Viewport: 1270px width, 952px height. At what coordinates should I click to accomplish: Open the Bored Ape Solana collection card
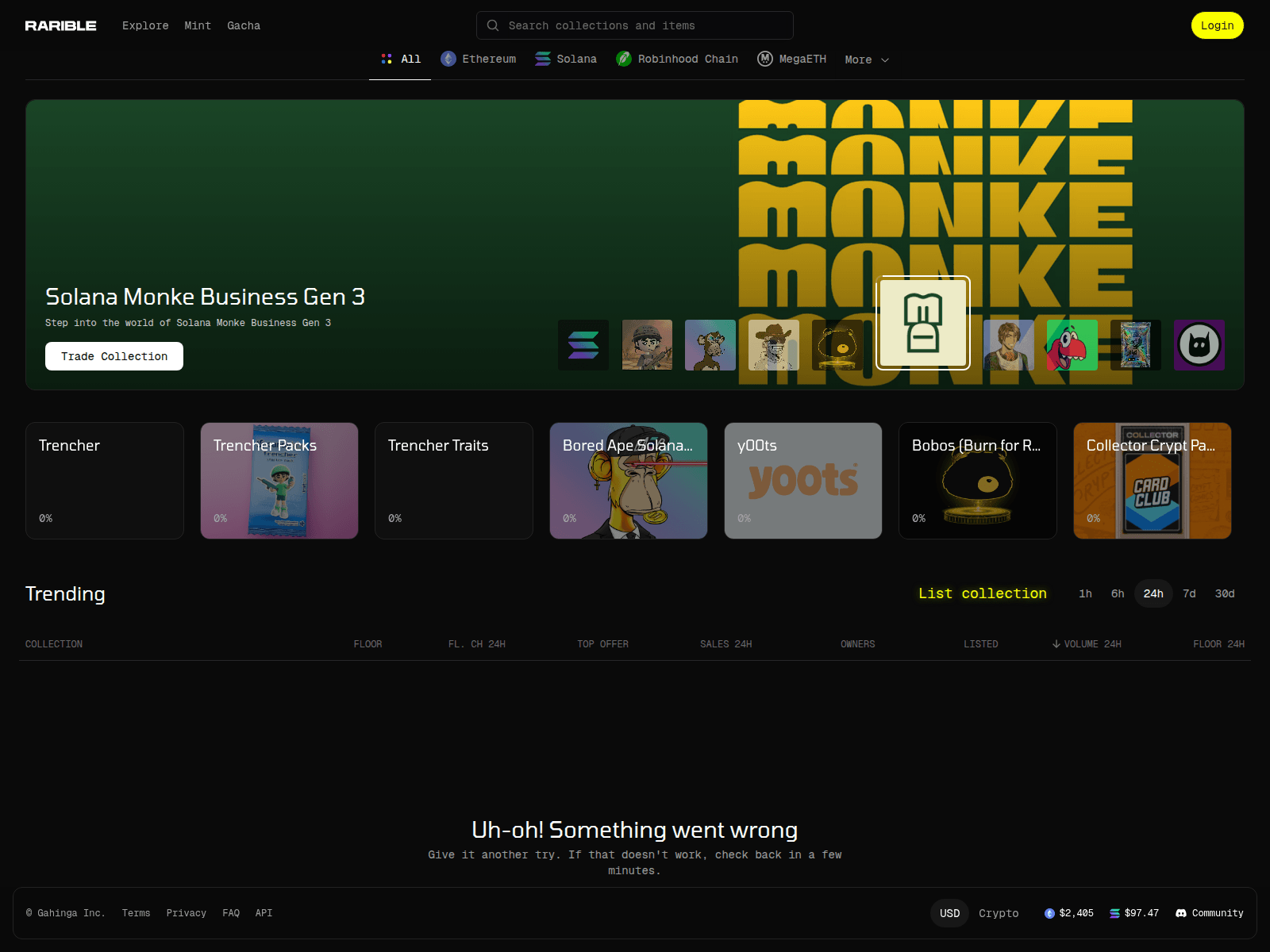pyautogui.click(x=629, y=481)
